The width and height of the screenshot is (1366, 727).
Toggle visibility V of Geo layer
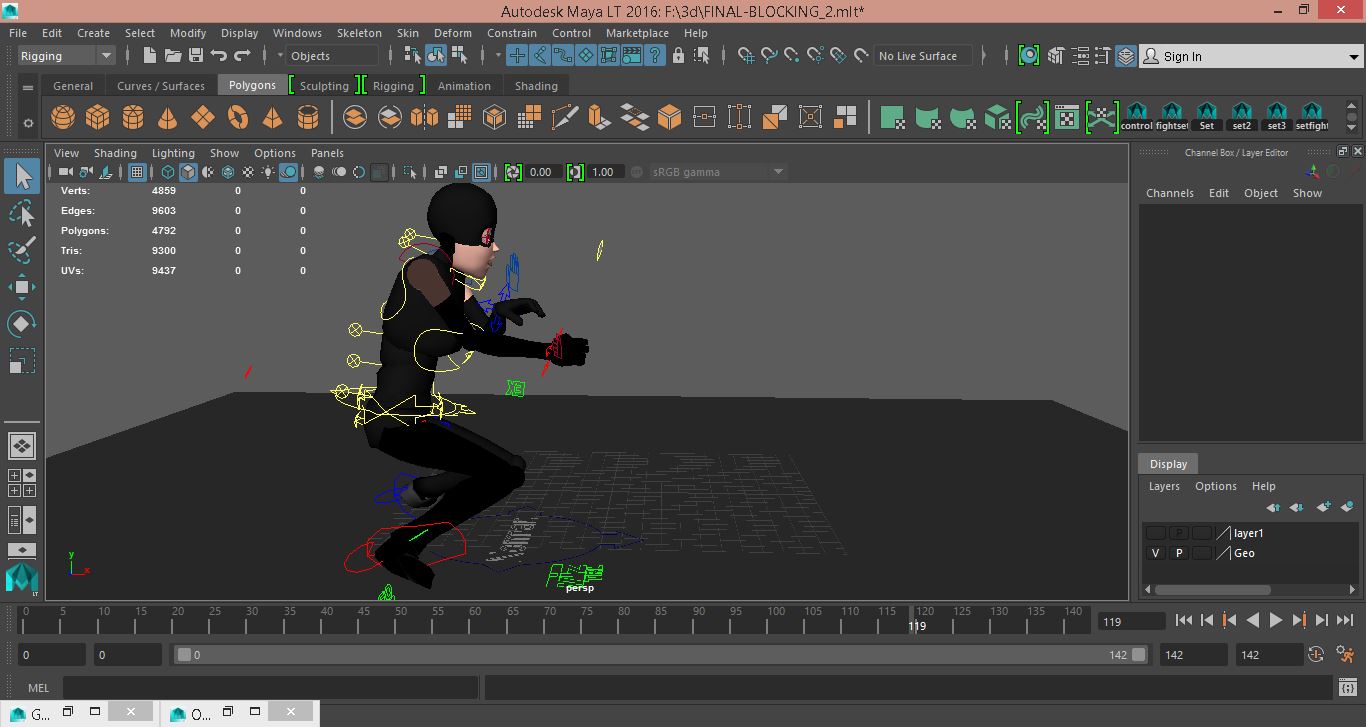[x=1156, y=553]
